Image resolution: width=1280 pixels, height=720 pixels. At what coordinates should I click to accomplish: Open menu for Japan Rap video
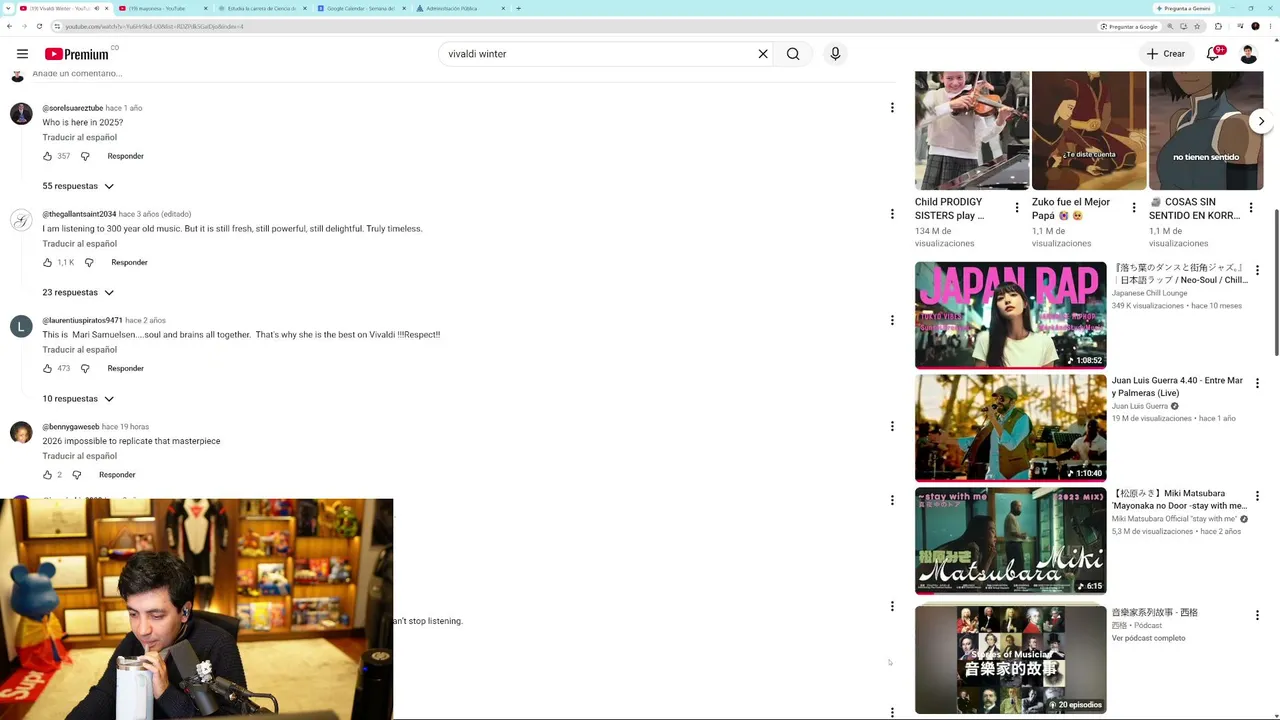(1257, 270)
